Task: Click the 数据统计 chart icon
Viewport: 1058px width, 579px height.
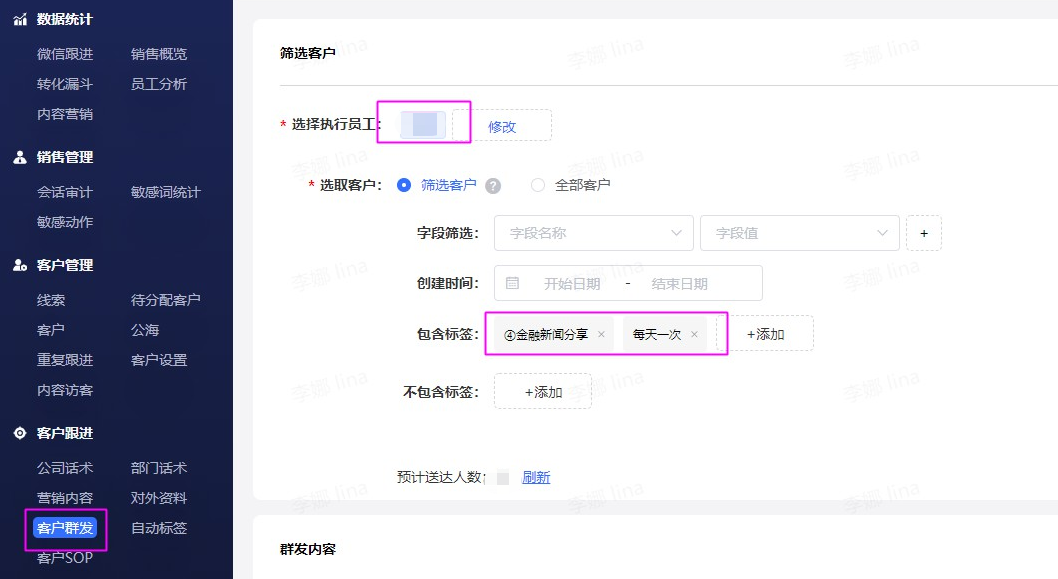Action: point(20,20)
